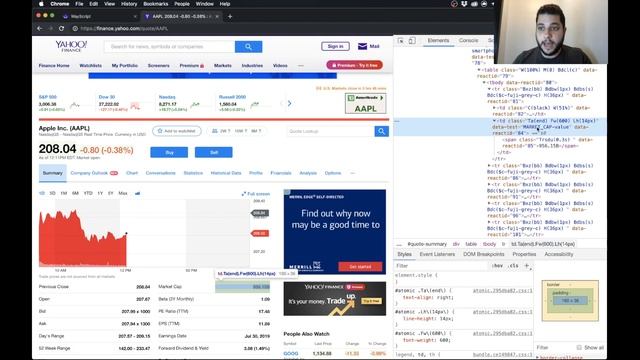Click the site info icon in address bar

point(75,29)
